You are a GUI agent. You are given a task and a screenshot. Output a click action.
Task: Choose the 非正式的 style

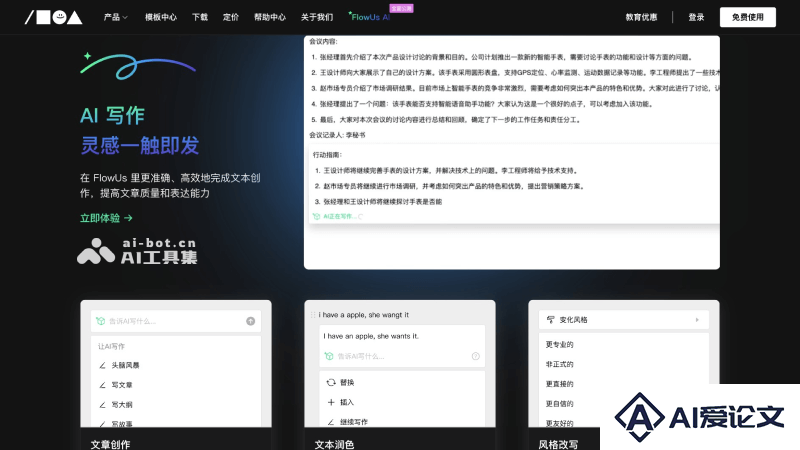559,364
